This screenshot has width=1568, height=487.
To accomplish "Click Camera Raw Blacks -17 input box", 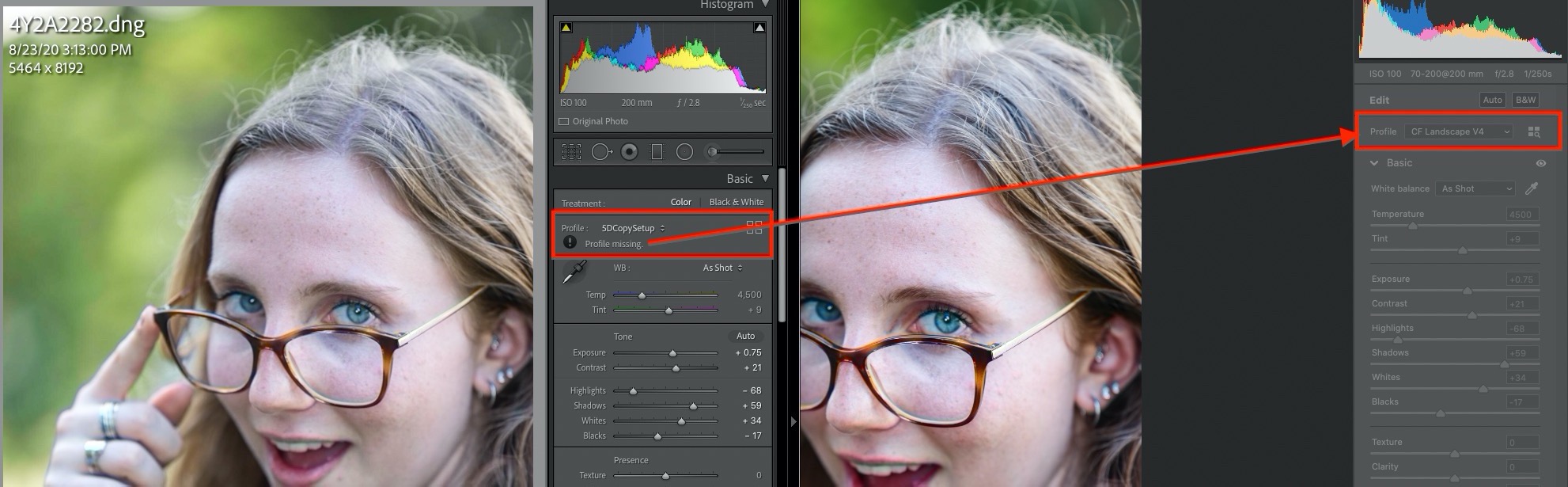I will 1522,401.
